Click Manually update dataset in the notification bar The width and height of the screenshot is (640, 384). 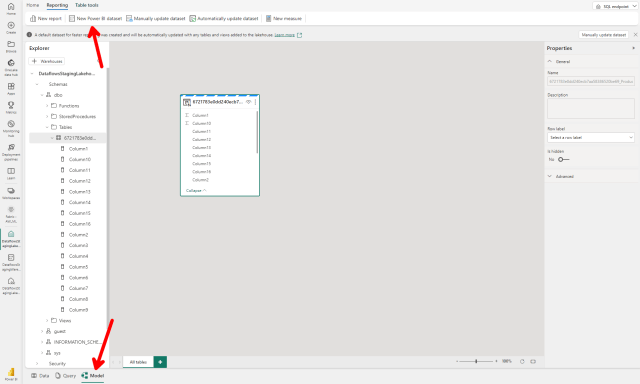pos(603,35)
